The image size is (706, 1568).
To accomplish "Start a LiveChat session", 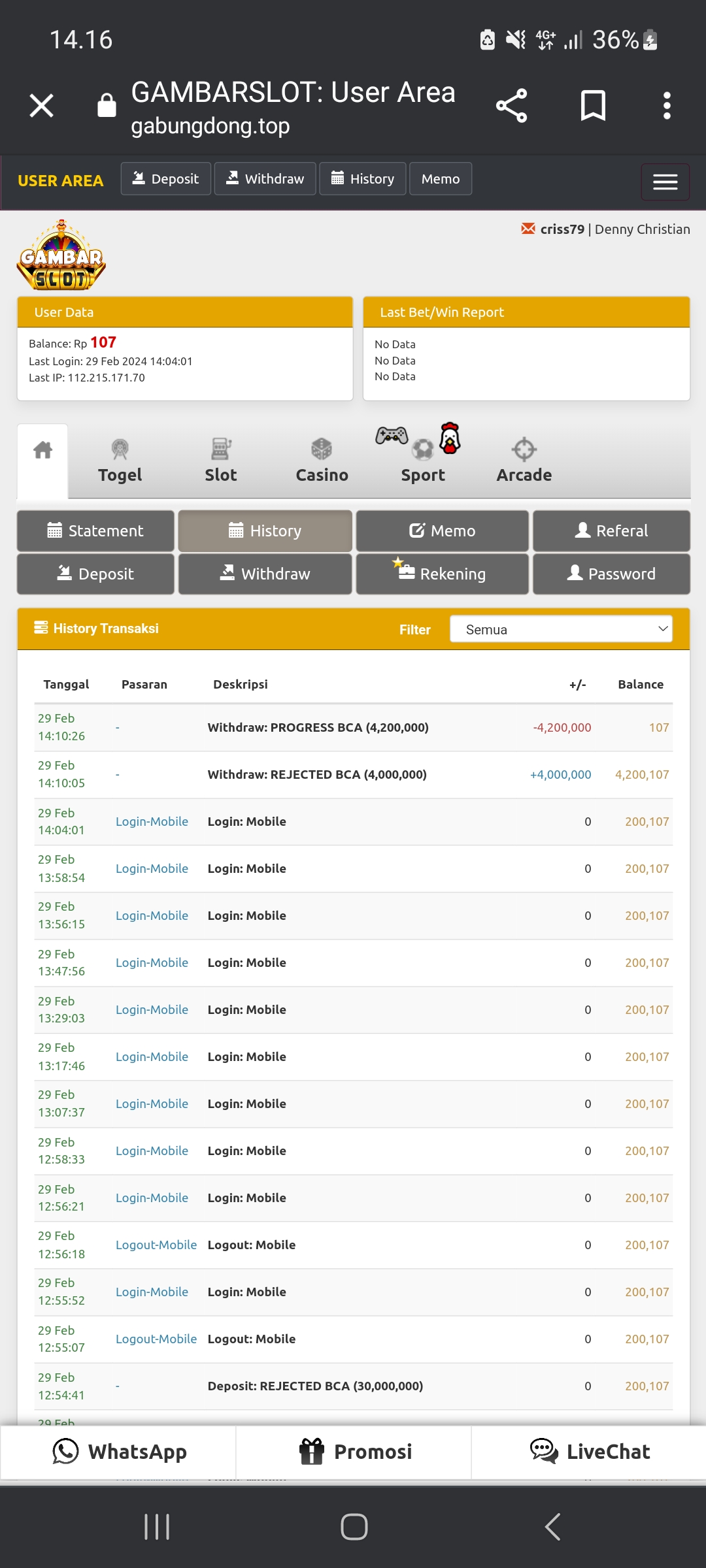I will point(589,1452).
